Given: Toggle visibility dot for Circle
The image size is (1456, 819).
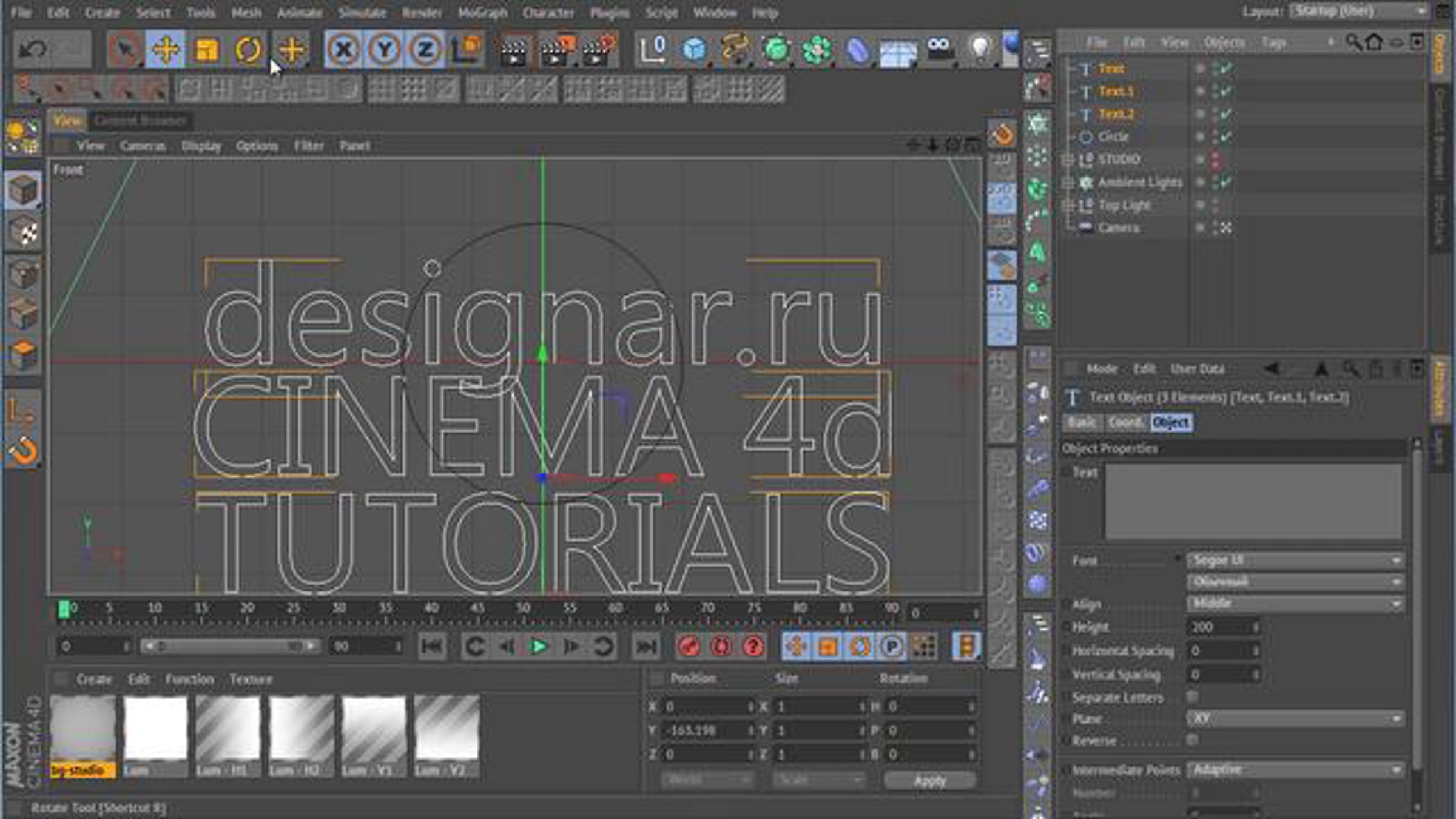Looking at the screenshot, I should tap(1199, 137).
